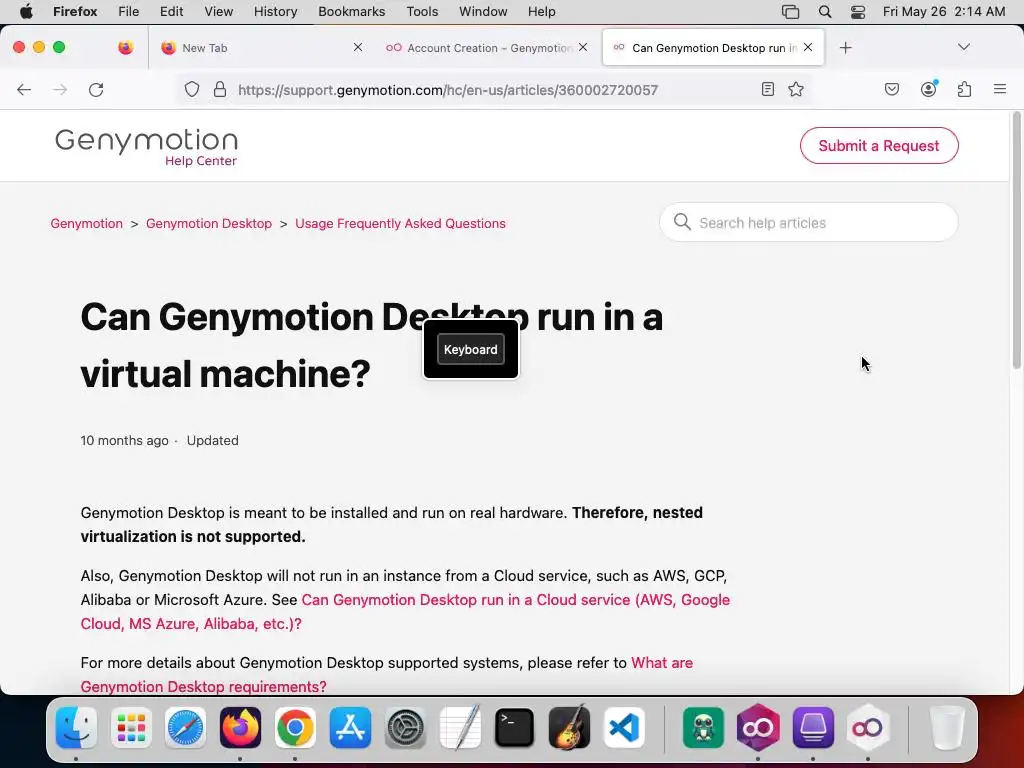This screenshot has width=1024, height=768.
Task: Open the History menu
Action: [276, 12]
